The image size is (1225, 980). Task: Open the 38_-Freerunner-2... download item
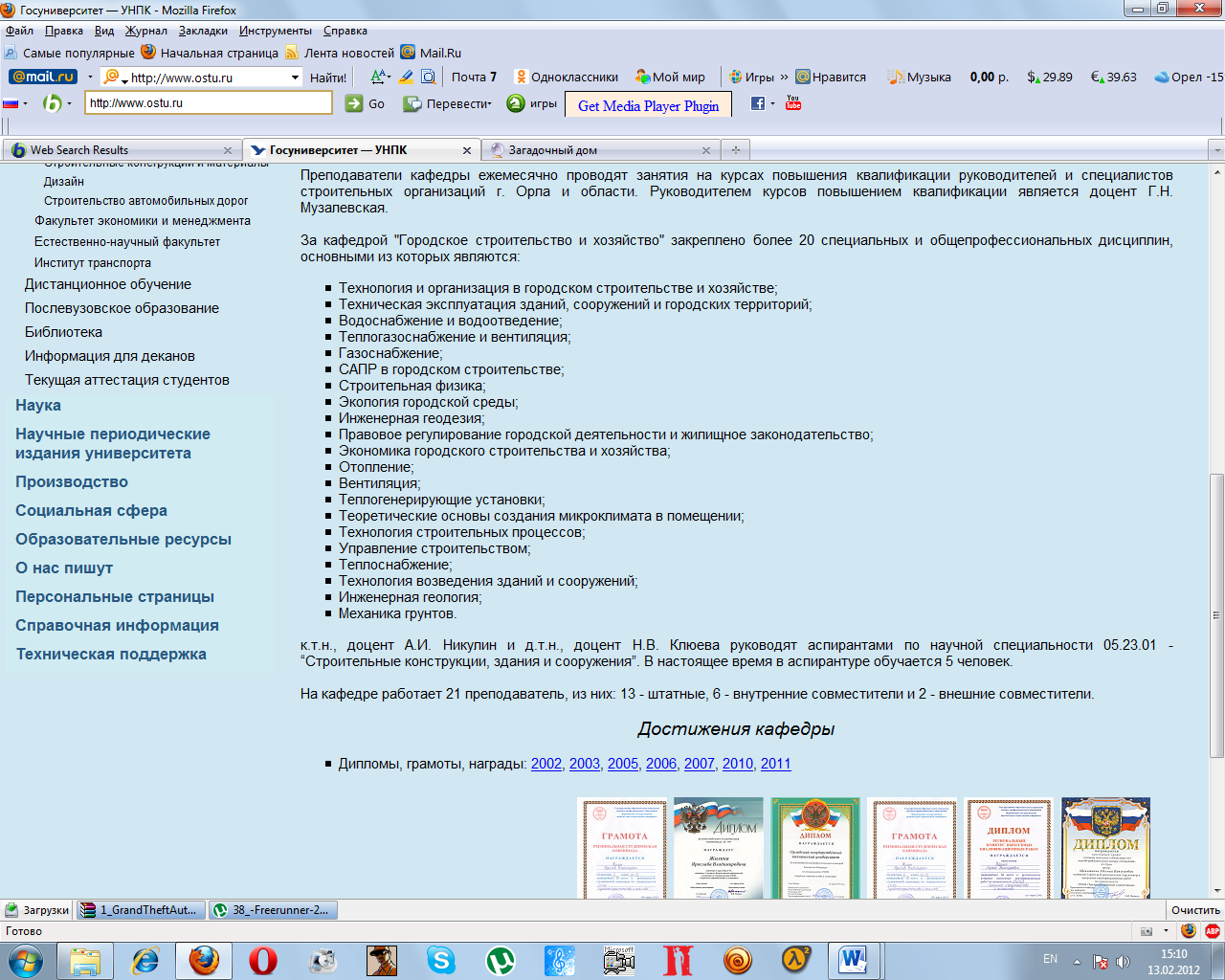[273, 910]
